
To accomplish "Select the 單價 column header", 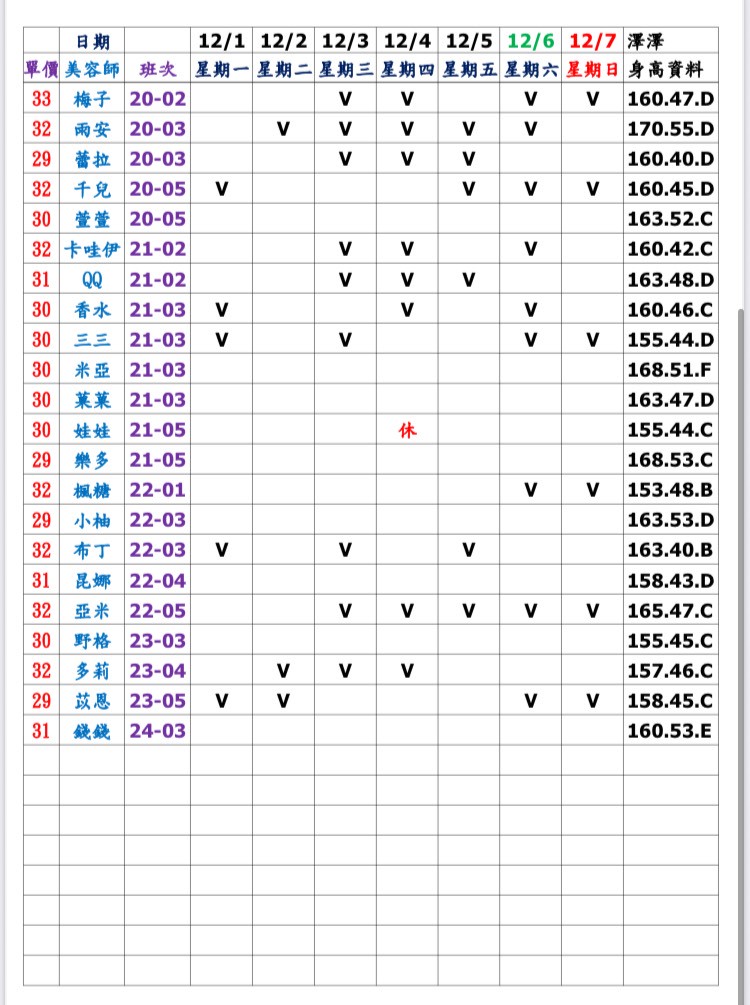I will [x=41, y=70].
